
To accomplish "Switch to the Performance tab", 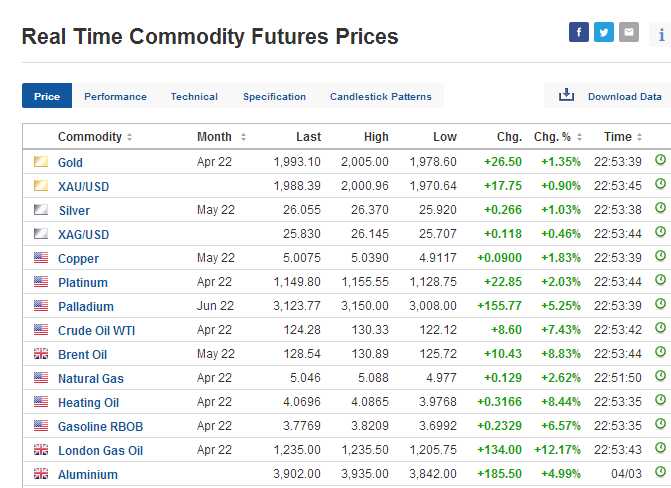I will pos(115,97).
